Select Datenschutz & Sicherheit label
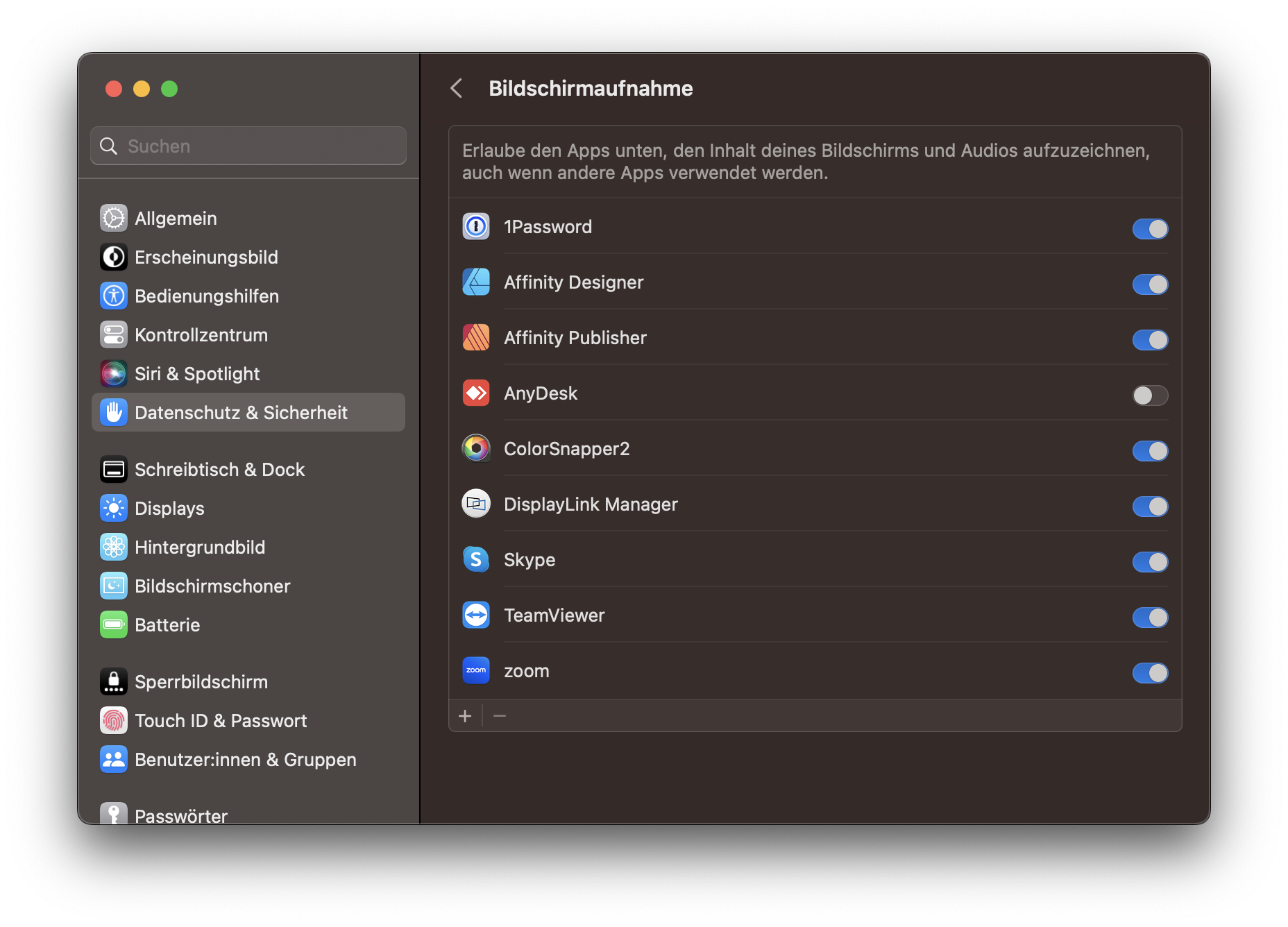Screen dimensions: 1288x927 pyautogui.click(x=241, y=412)
